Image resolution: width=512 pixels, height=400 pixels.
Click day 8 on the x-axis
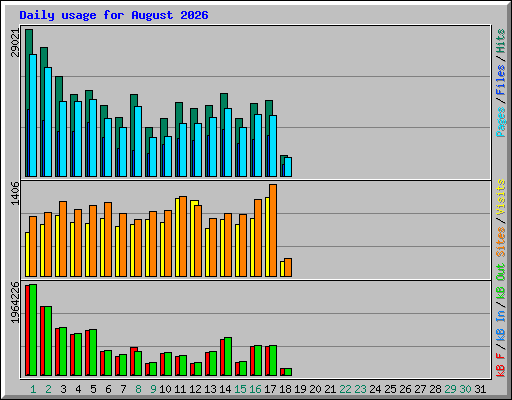(x=138, y=389)
